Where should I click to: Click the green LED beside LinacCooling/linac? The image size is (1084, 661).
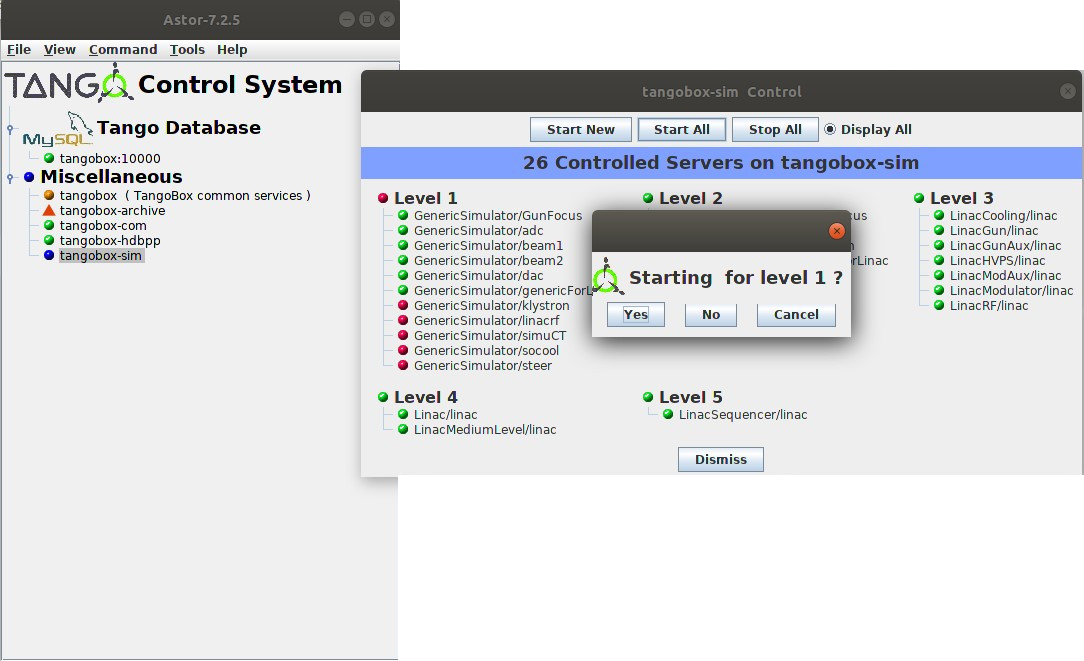(939, 215)
